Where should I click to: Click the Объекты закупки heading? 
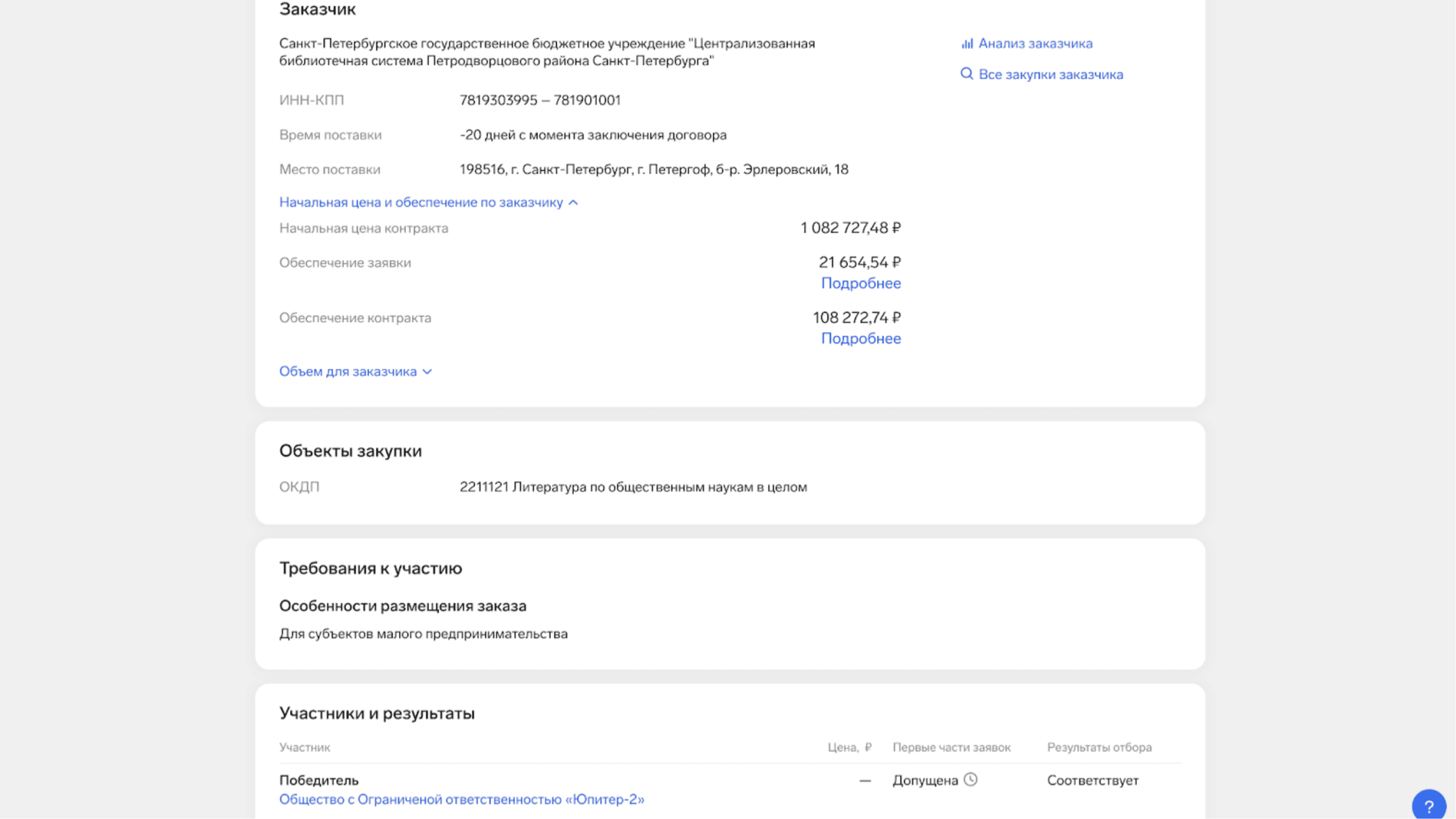[350, 451]
